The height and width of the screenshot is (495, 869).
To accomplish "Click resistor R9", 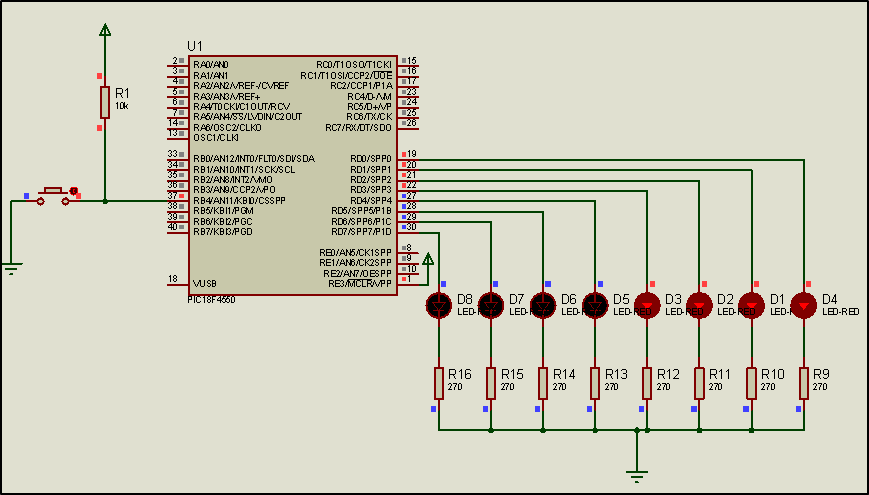I will pyautogui.click(x=803, y=382).
